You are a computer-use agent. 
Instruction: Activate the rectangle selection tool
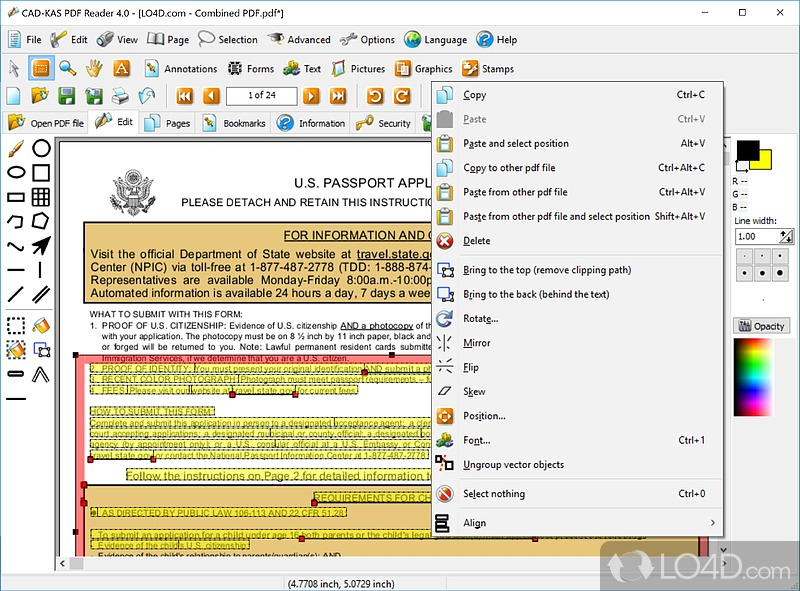[x=41, y=68]
